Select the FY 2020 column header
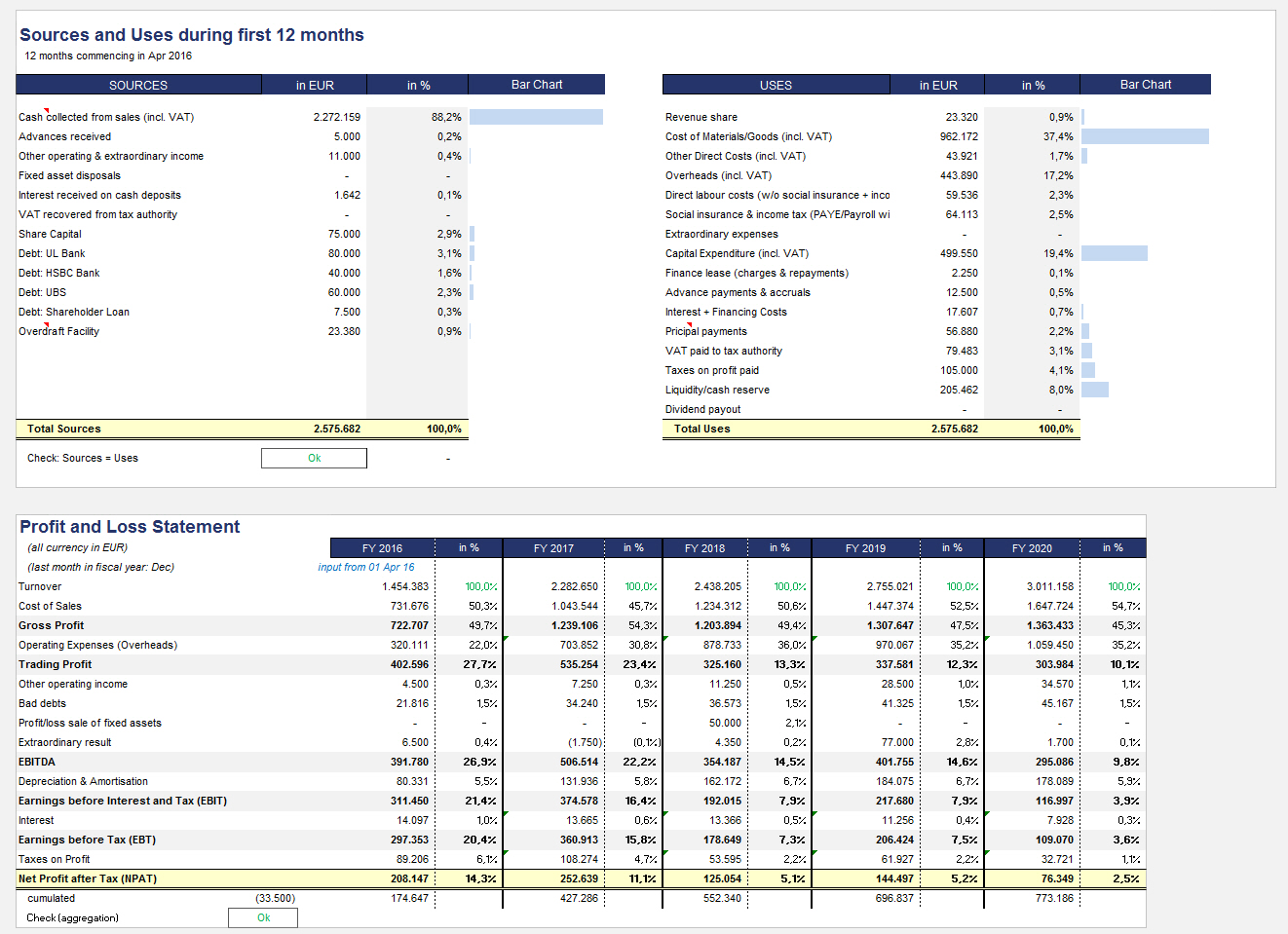 [1032, 548]
